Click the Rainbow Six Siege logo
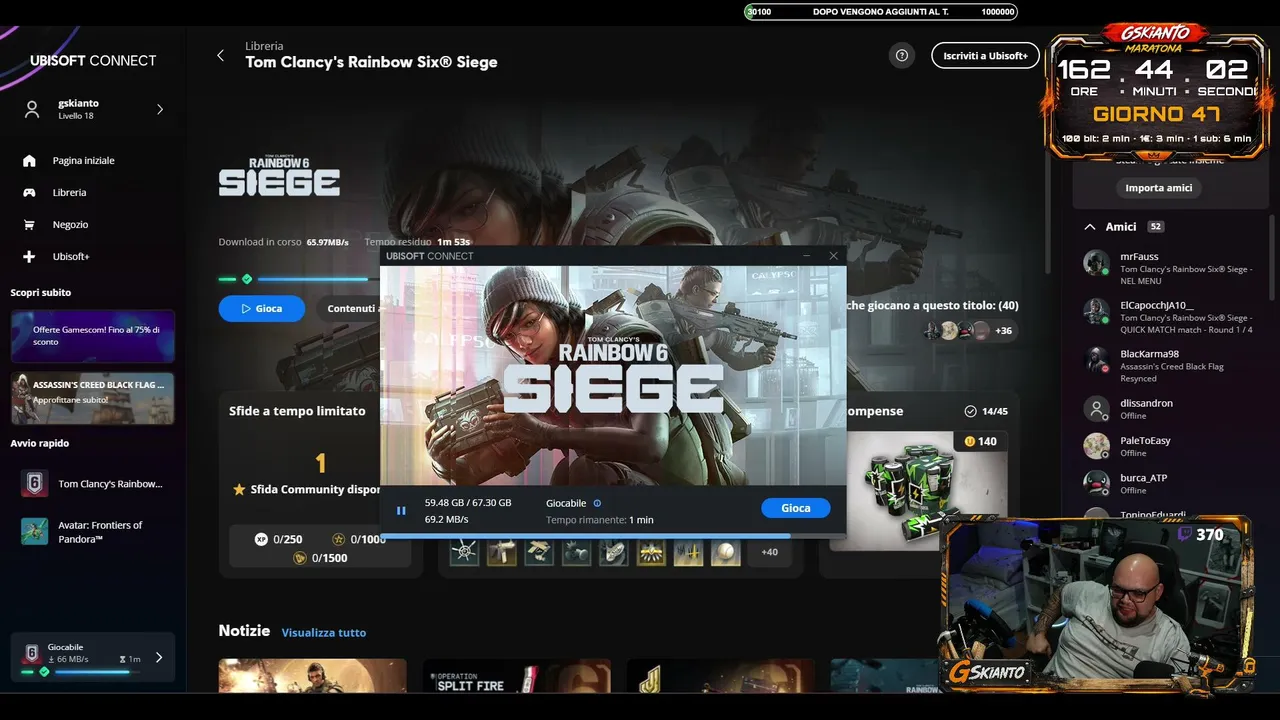Viewport: 1280px width, 720px height. 279,177
